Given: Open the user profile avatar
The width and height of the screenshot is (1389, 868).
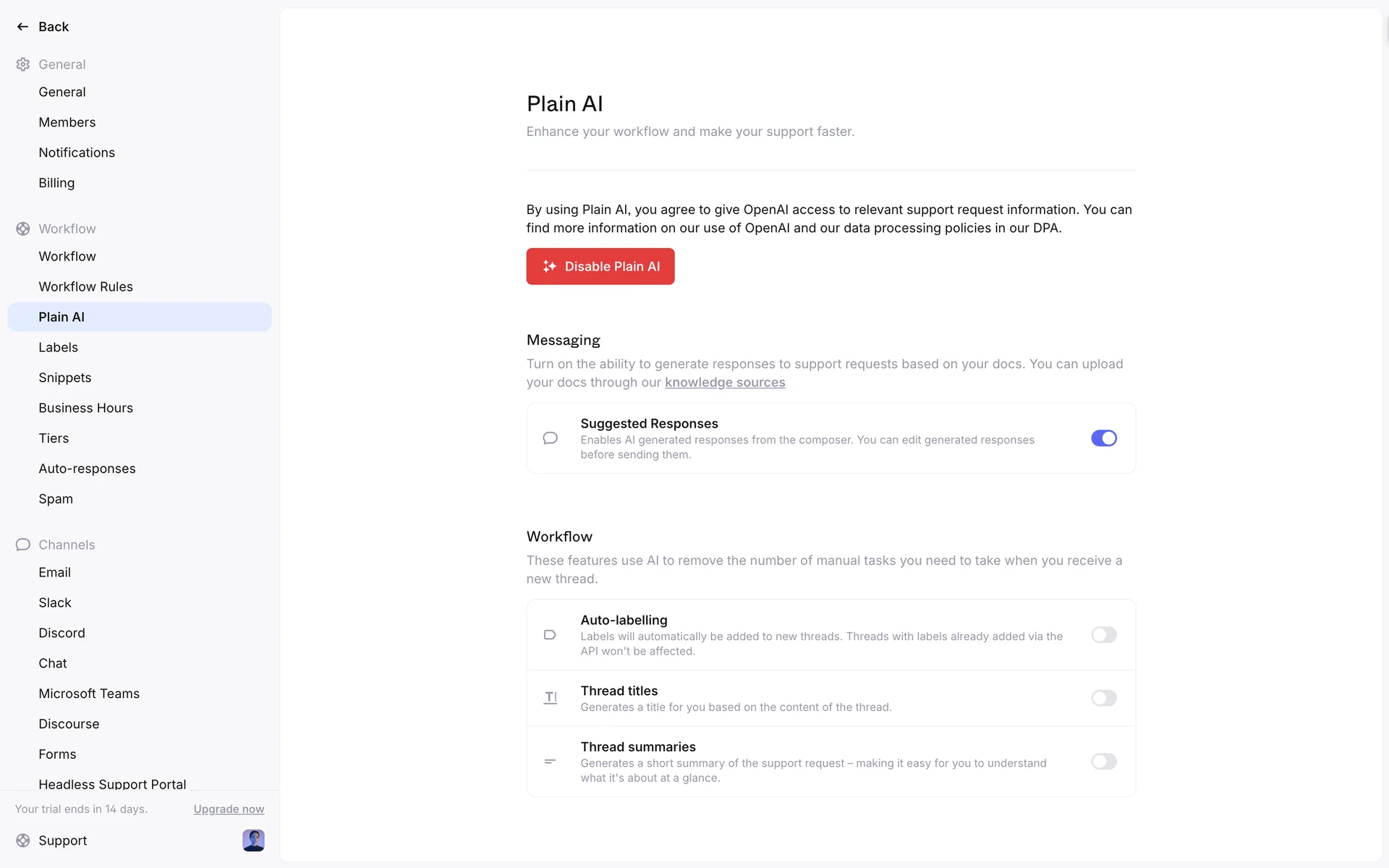Looking at the screenshot, I should click(x=253, y=841).
